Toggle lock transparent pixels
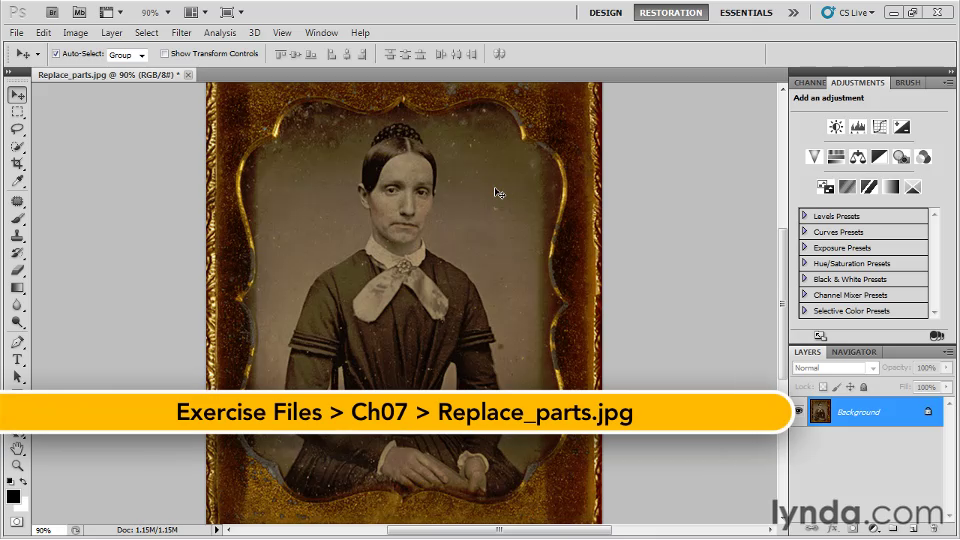The height and width of the screenshot is (540, 960). coord(823,387)
